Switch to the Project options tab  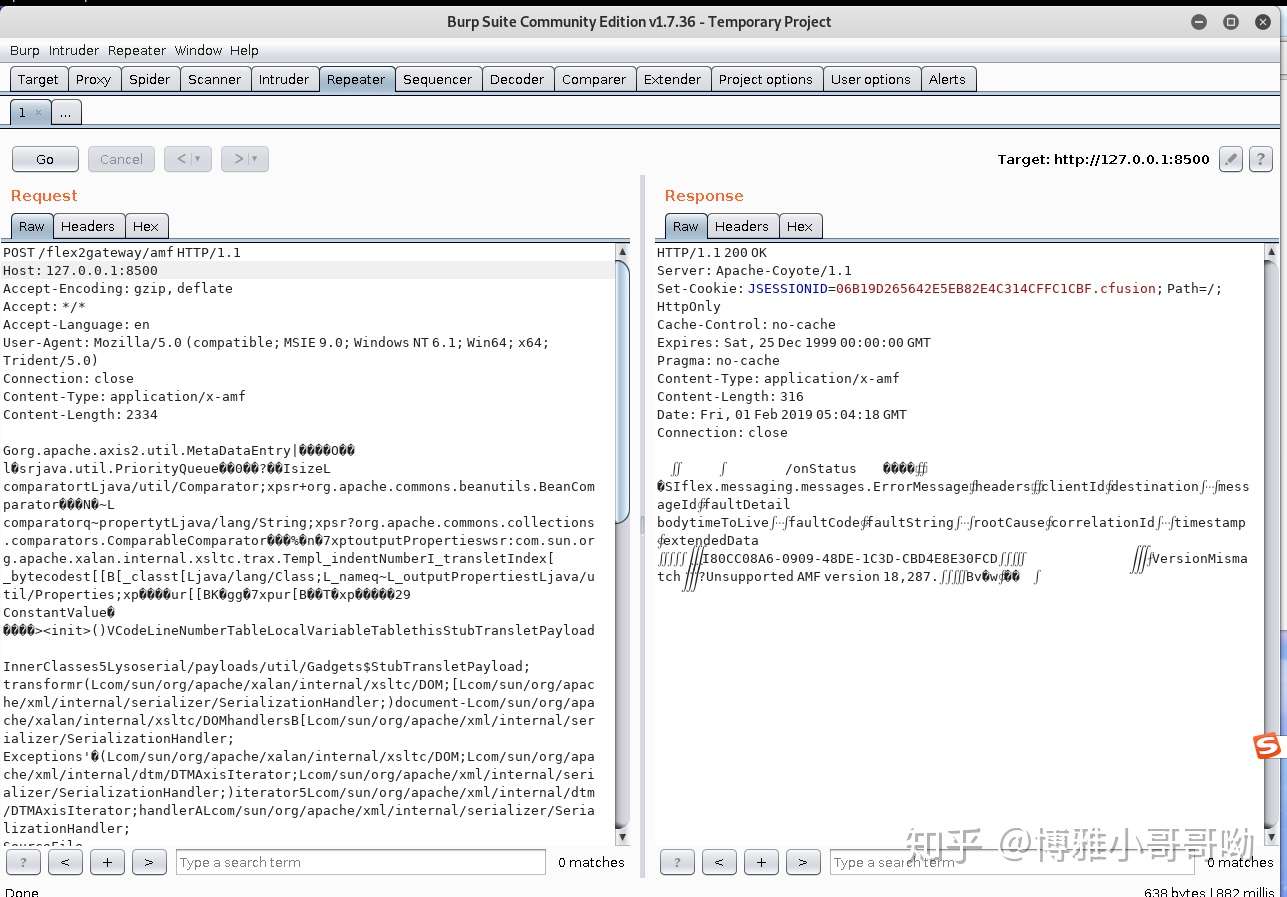pyautogui.click(x=766, y=79)
